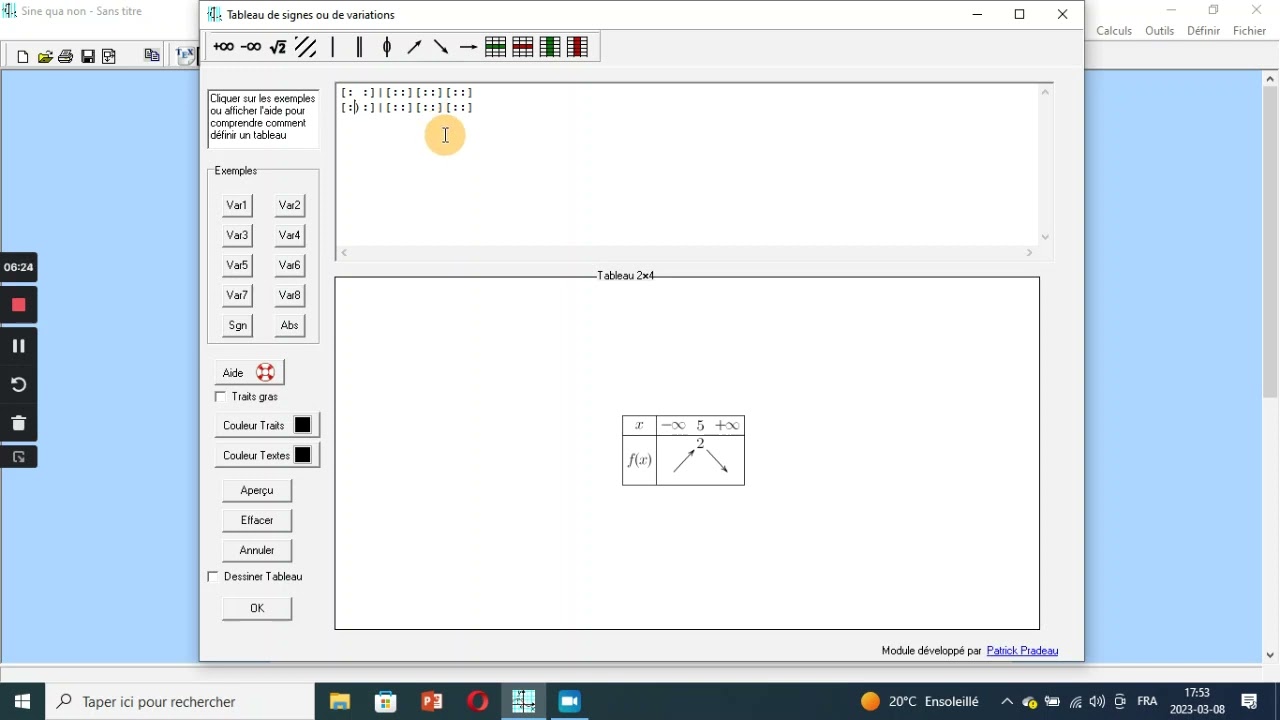This screenshot has width=1280, height=720.
Task: Load the Var3 example
Action: (237, 235)
